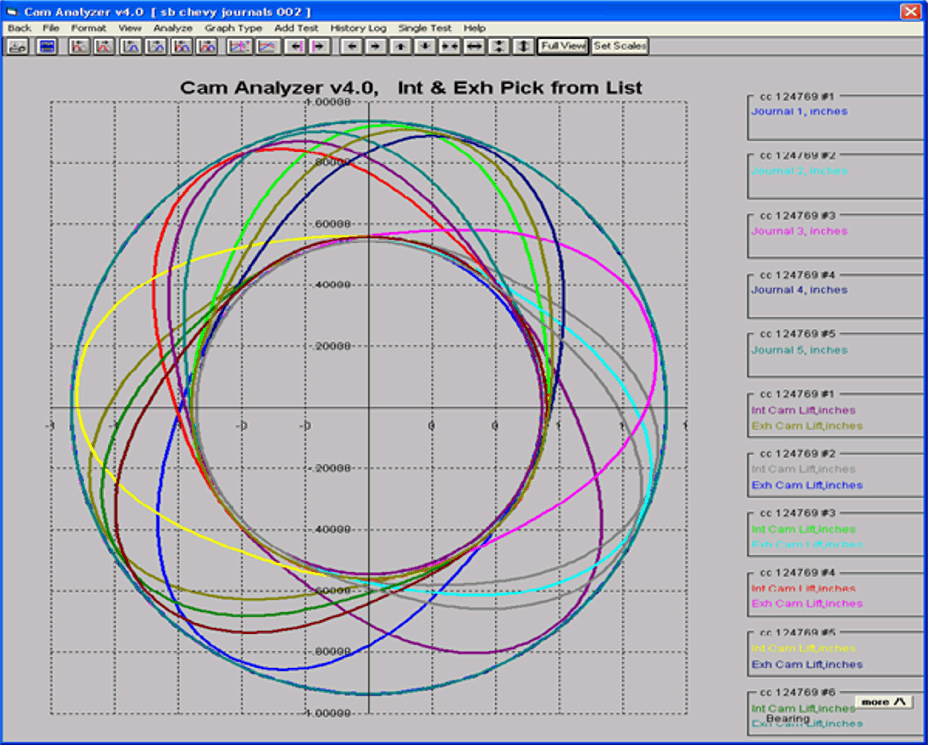This screenshot has width=931, height=748.
Task: Click the Full View button
Action: (x=563, y=46)
